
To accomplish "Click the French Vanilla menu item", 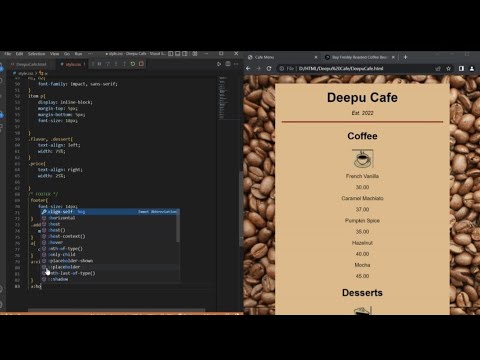I will [362, 176].
